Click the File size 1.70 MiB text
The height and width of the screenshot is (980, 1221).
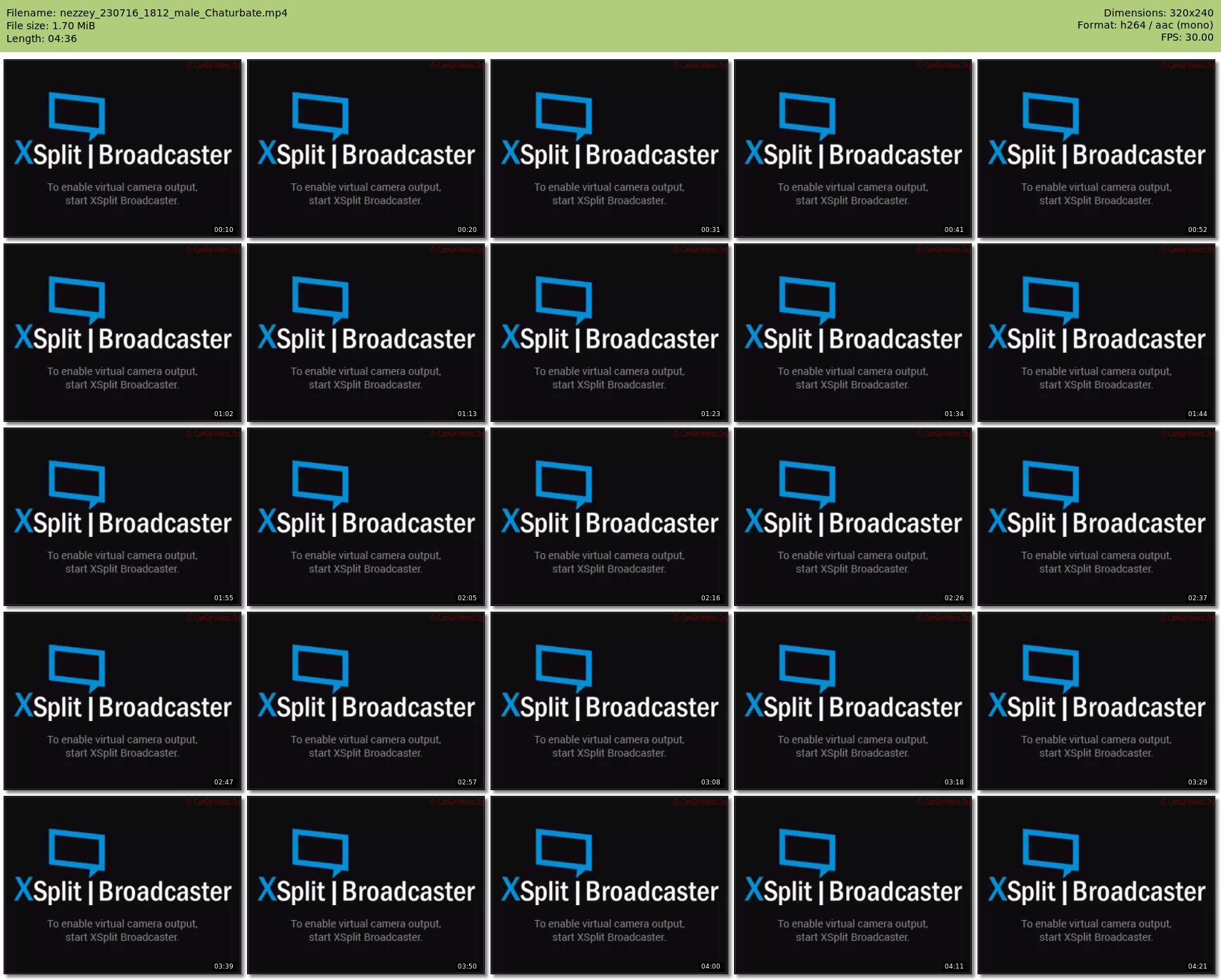click(x=51, y=26)
